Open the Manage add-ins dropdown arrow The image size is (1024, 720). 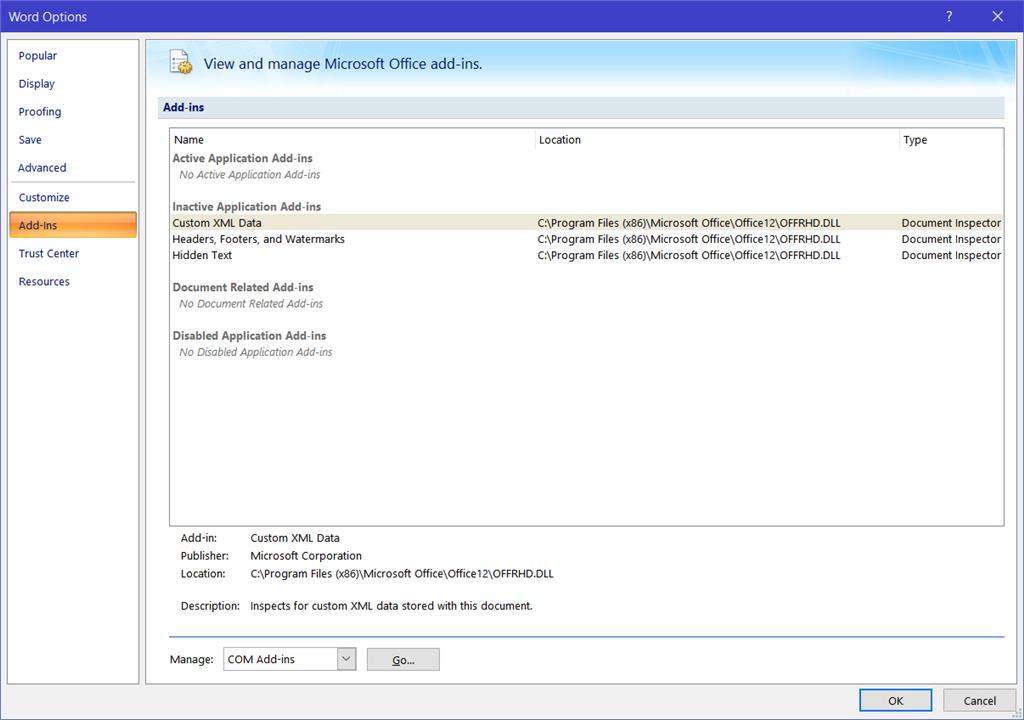click(347, 659)
